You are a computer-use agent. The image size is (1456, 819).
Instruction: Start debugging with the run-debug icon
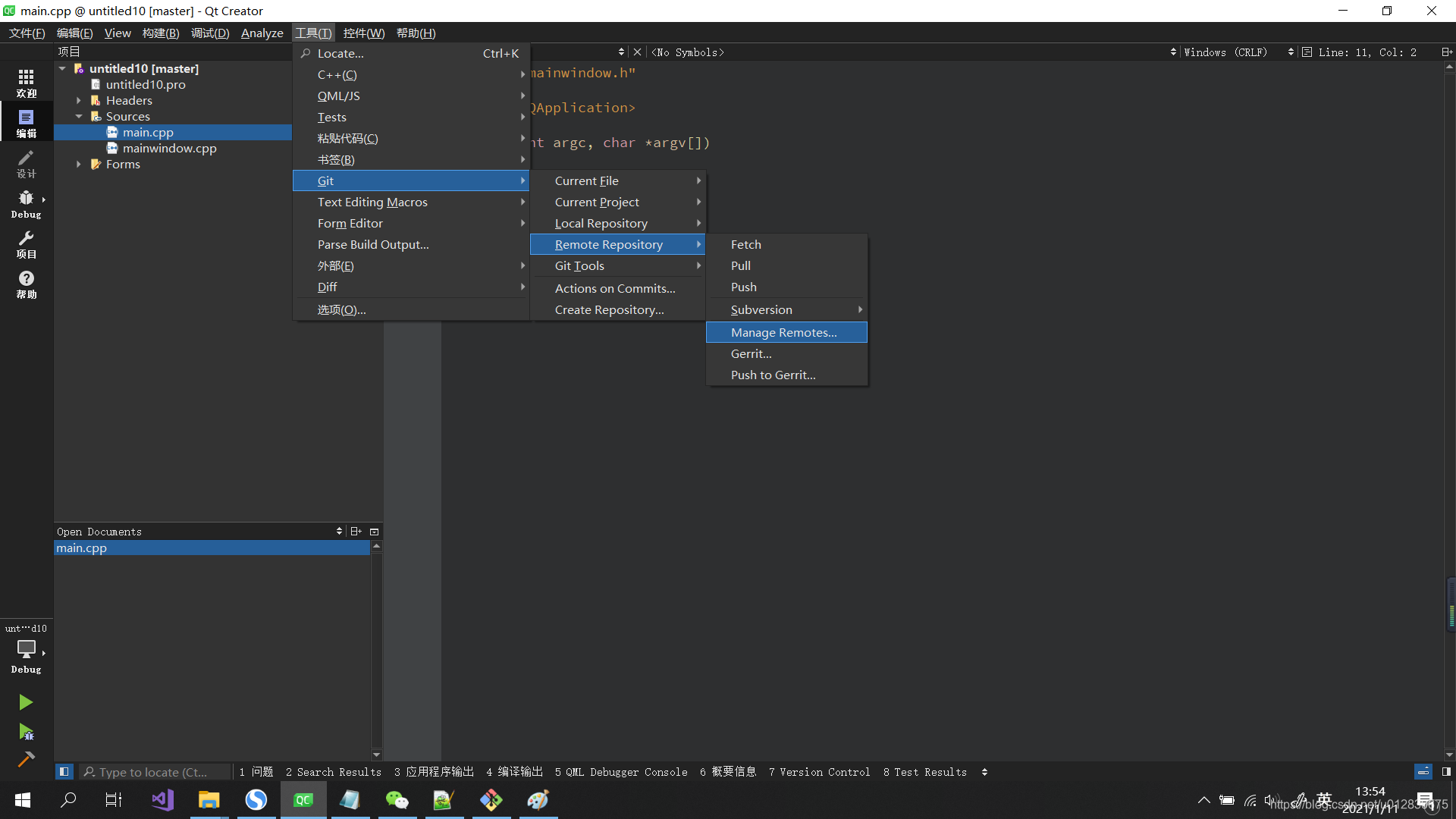coord(26,732)
